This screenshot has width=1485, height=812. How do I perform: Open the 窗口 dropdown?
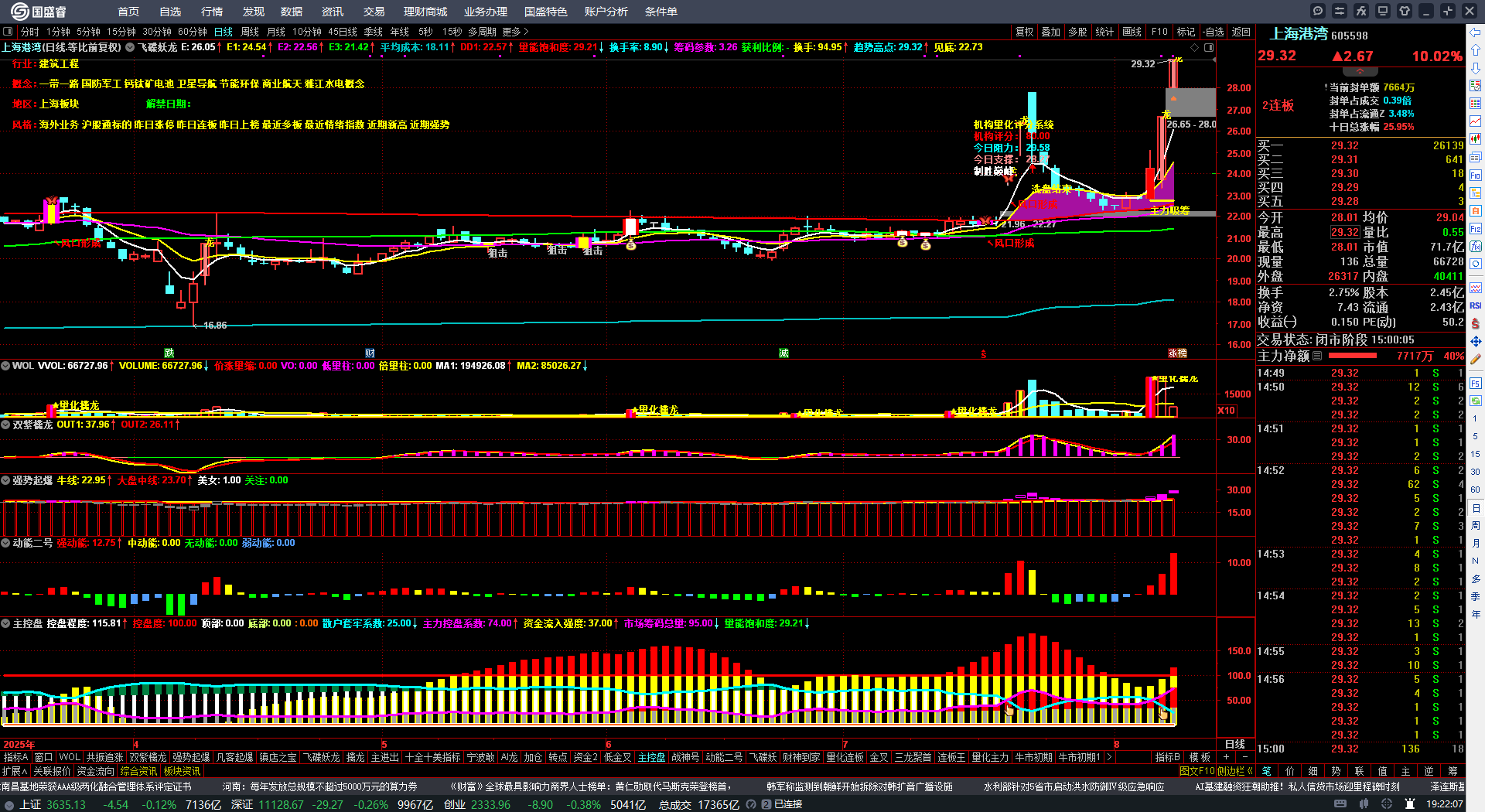pos(43,757)
